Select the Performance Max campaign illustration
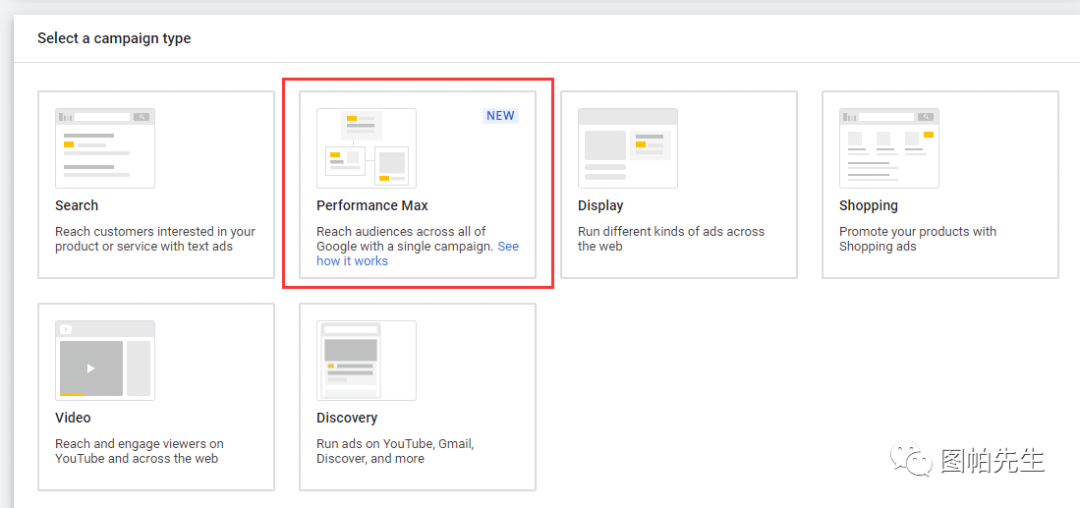1080x508 pixels. tap(366, 148)
